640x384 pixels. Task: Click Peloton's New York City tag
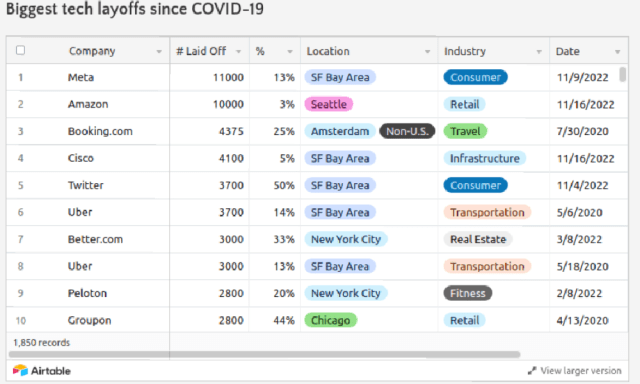tap(346, 293)
